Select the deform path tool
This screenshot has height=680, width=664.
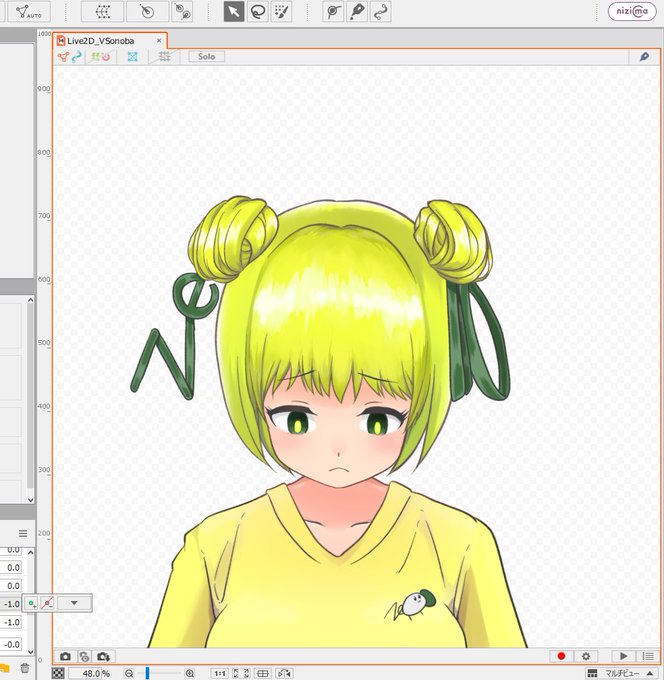coord(381,12)
